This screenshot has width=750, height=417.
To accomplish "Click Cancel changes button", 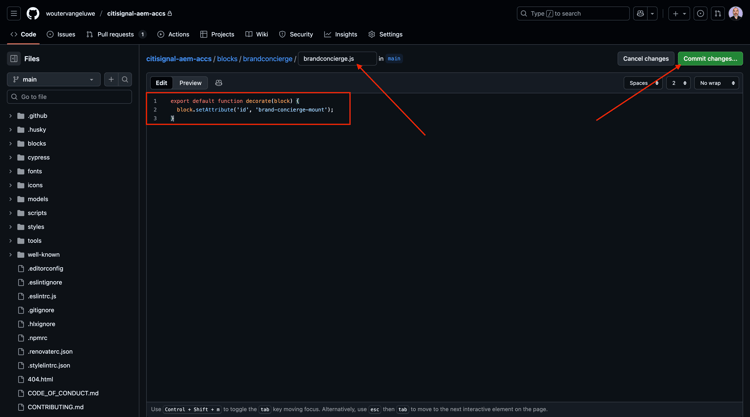I will pyautogui.click(x=646, y=58).
